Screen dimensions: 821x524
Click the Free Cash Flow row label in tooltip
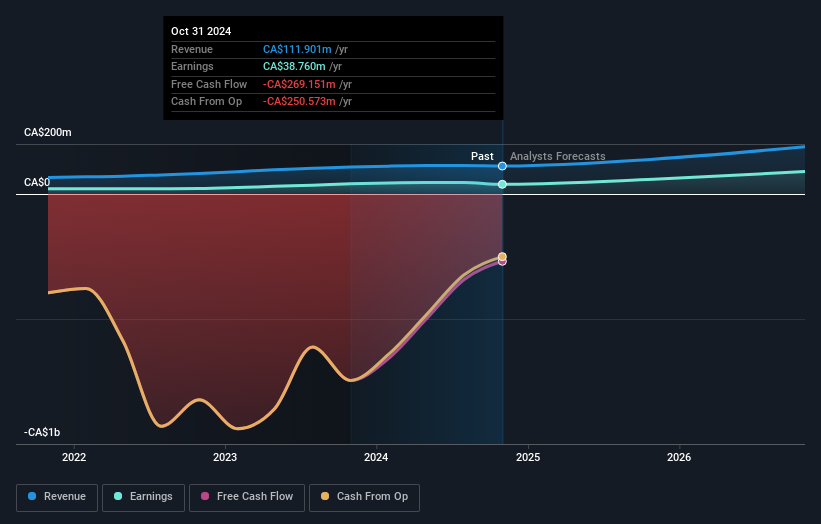209,84
